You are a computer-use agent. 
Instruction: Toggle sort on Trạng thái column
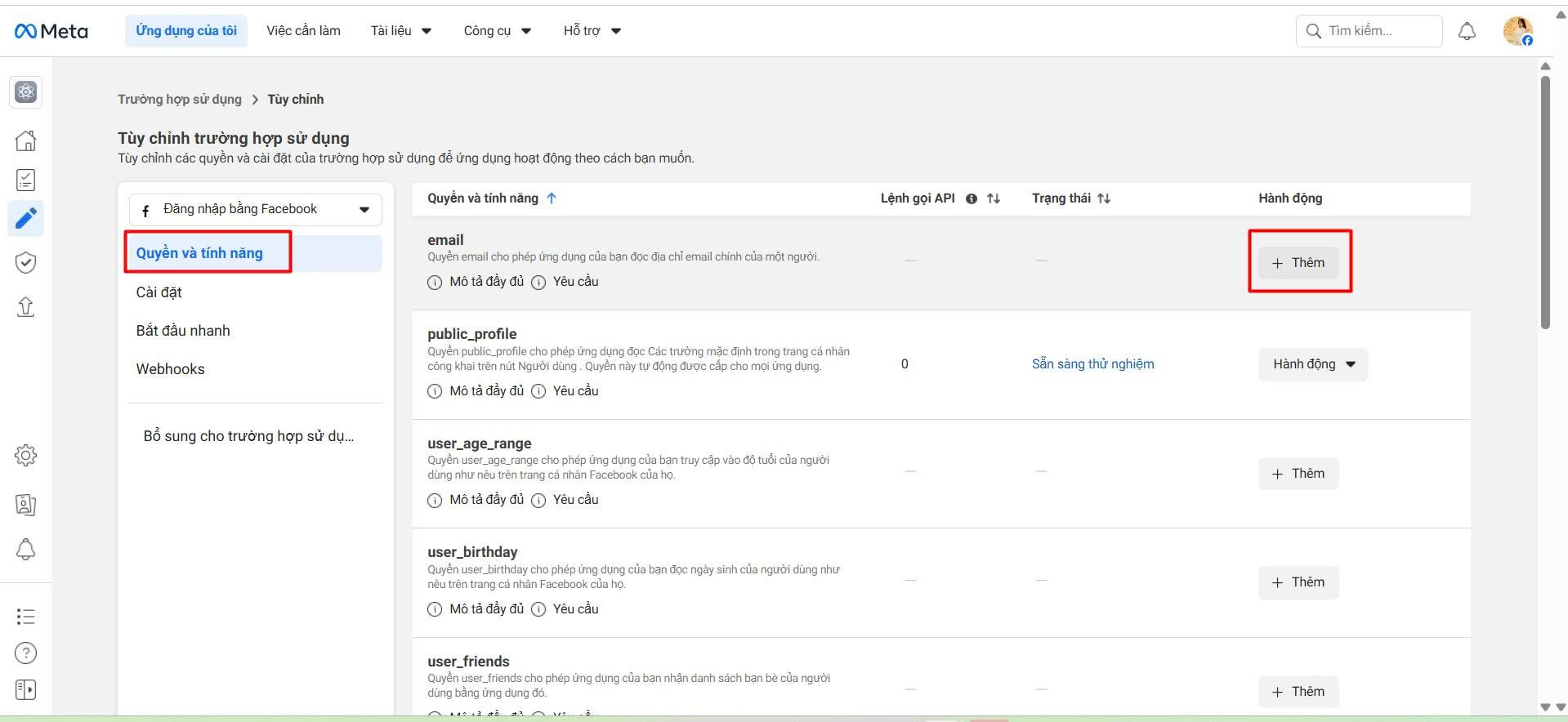(1103, 198)
